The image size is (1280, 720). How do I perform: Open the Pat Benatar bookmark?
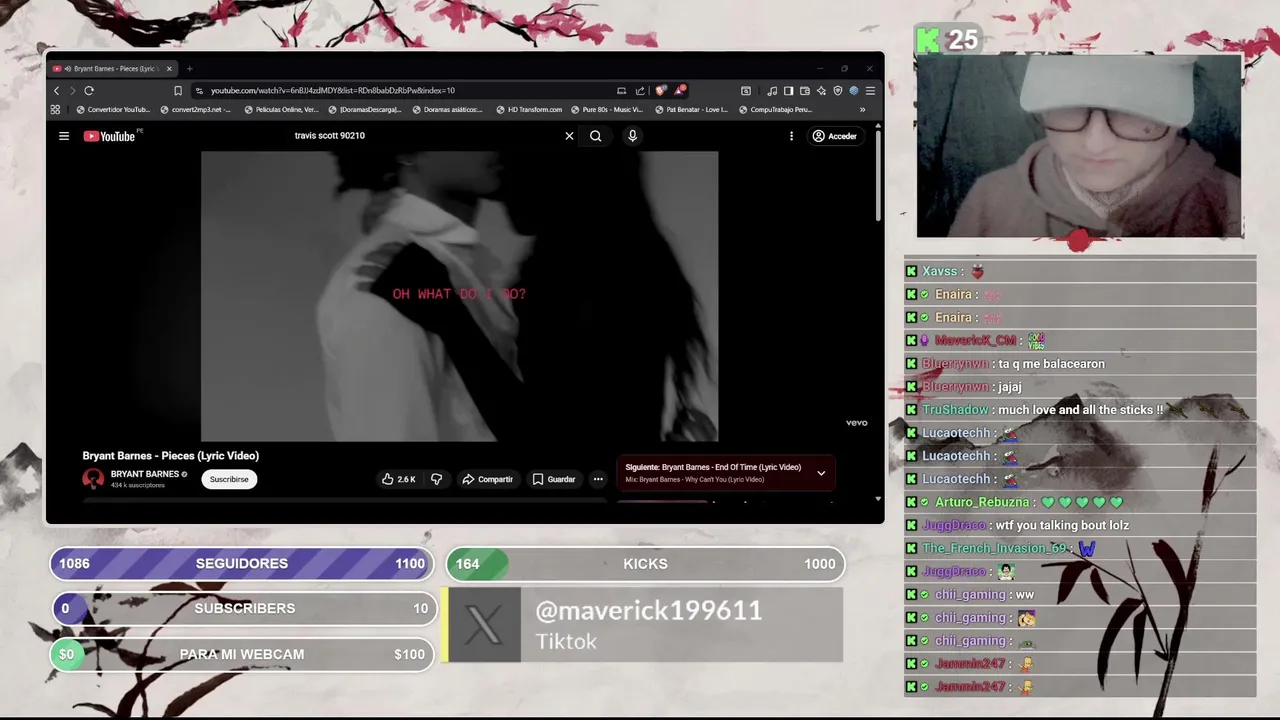691,110
